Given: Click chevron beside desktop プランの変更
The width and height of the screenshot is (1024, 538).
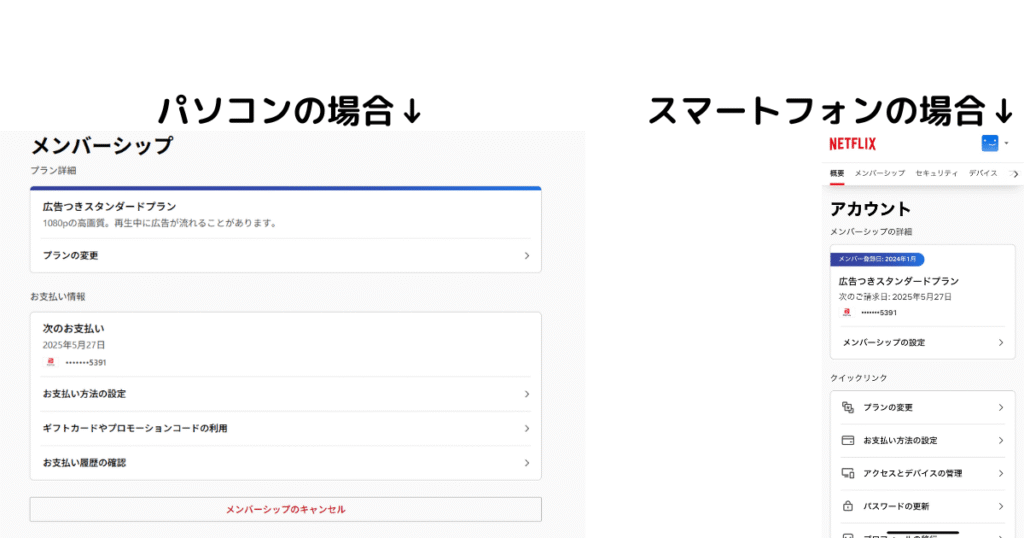Looking at the screenshot, I should coord(526,255).
